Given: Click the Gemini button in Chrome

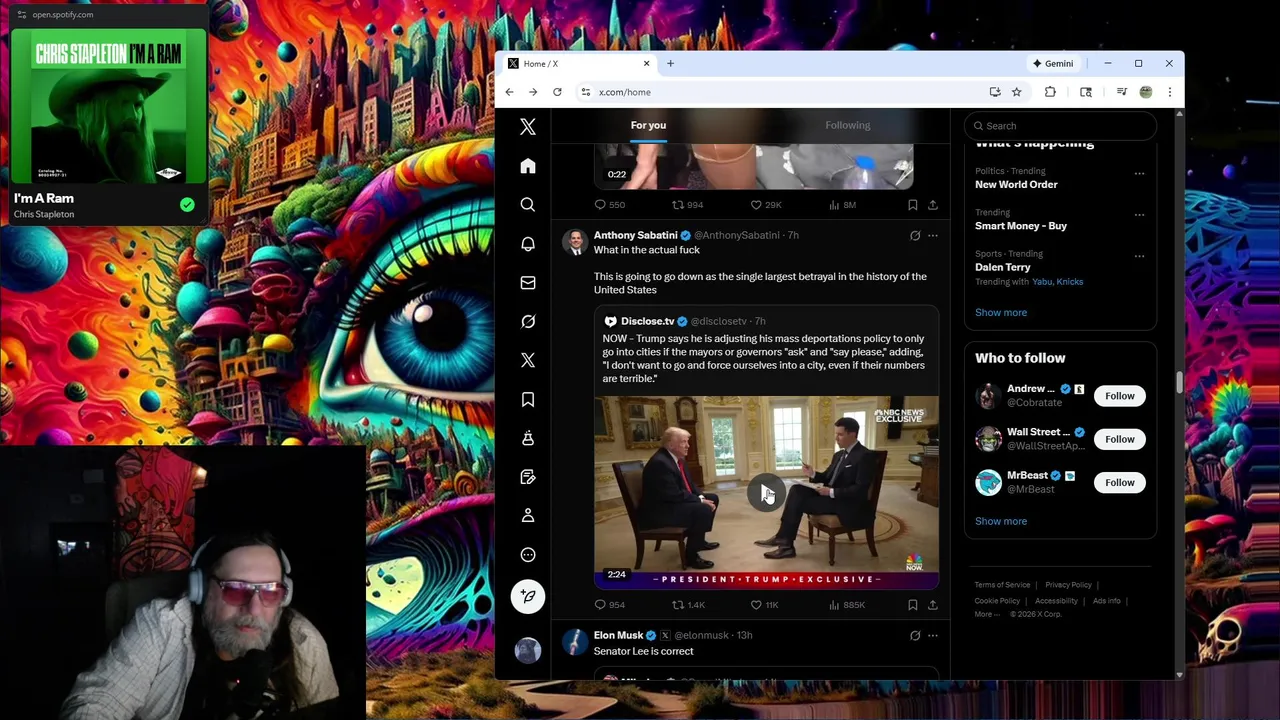Looking at the screenshot, I should (x=1053, y=63).
